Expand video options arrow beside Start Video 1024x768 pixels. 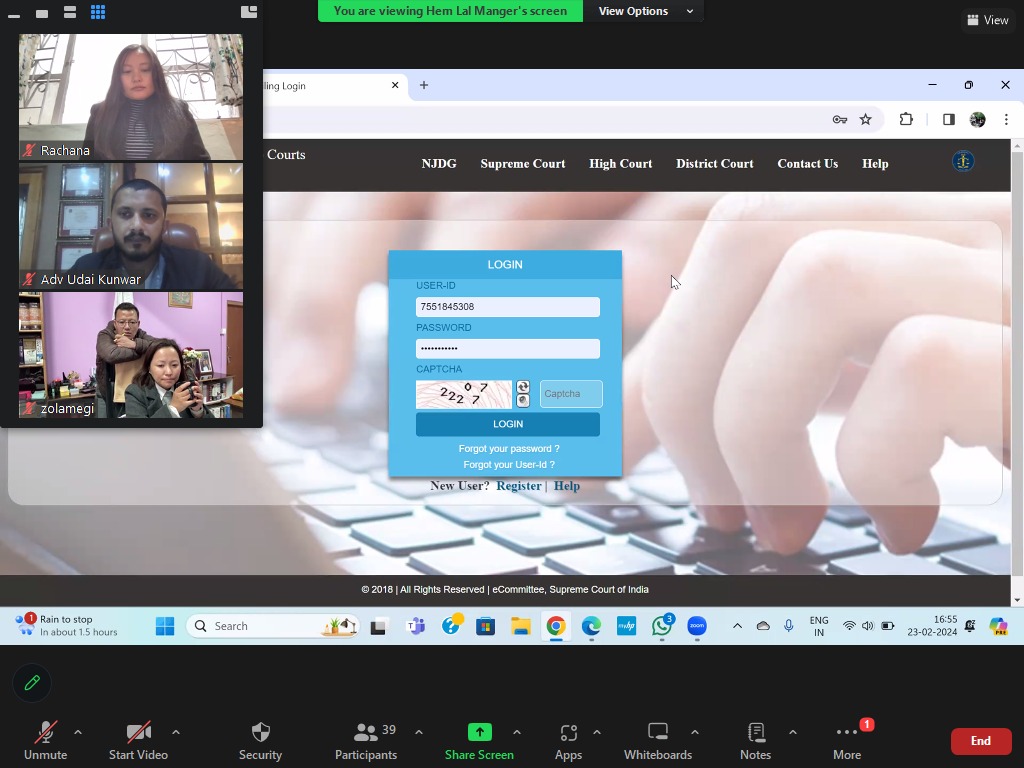point(176,732)
